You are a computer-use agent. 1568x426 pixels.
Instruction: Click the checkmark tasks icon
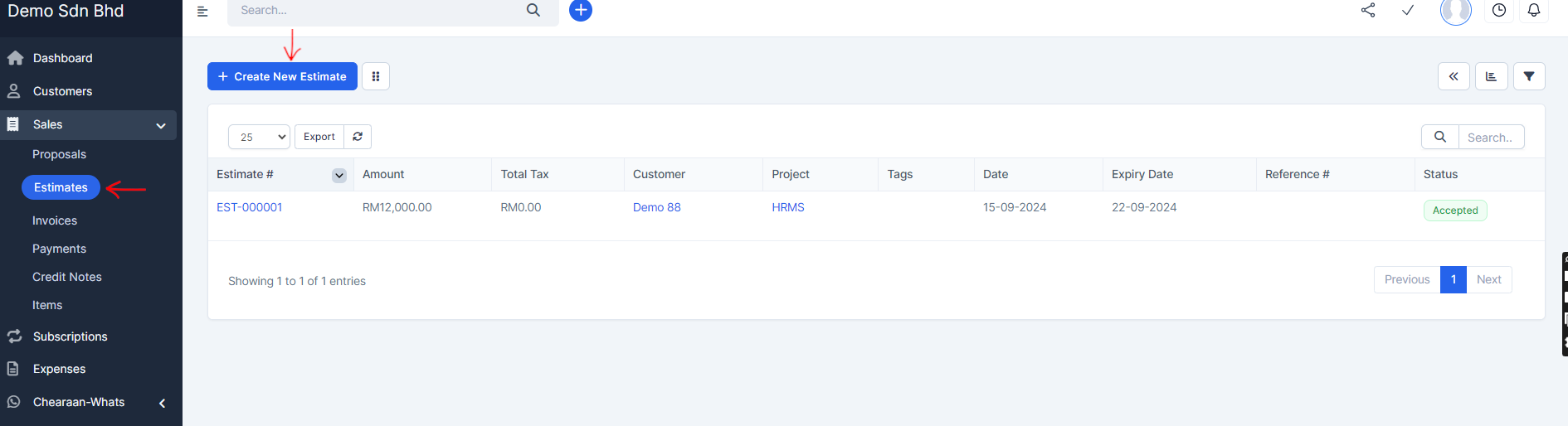point(1408,11)
